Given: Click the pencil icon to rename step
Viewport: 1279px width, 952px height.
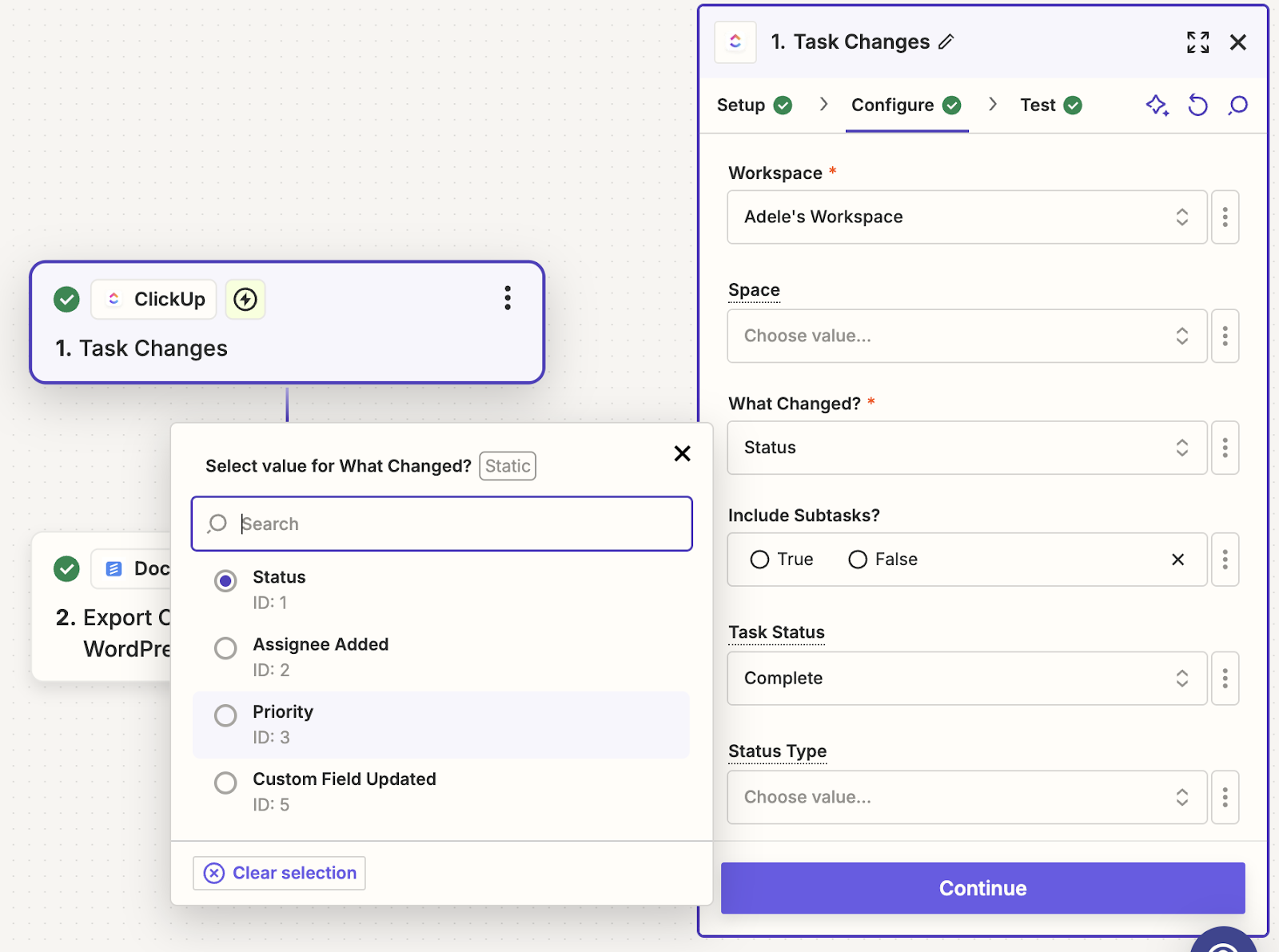Looking at the screenshot, I should click(946, 42).
